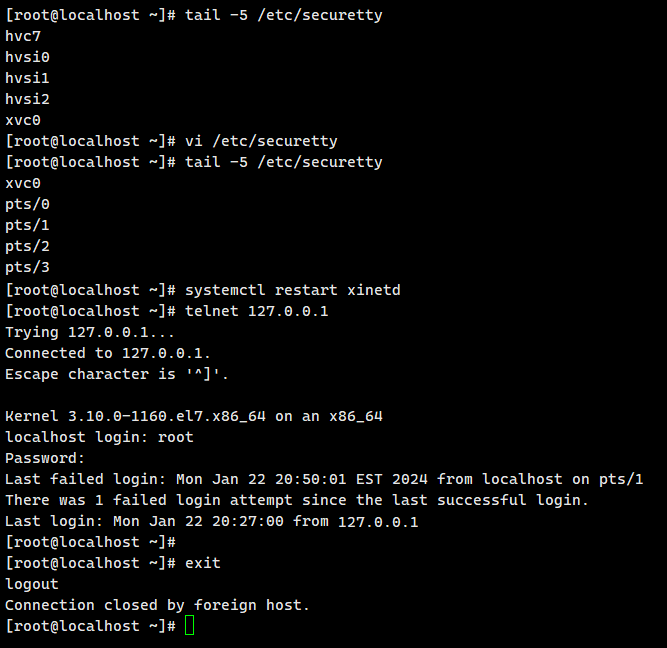
Task: Click the green cursor block at the last prompt
Action: click(190, 626)
